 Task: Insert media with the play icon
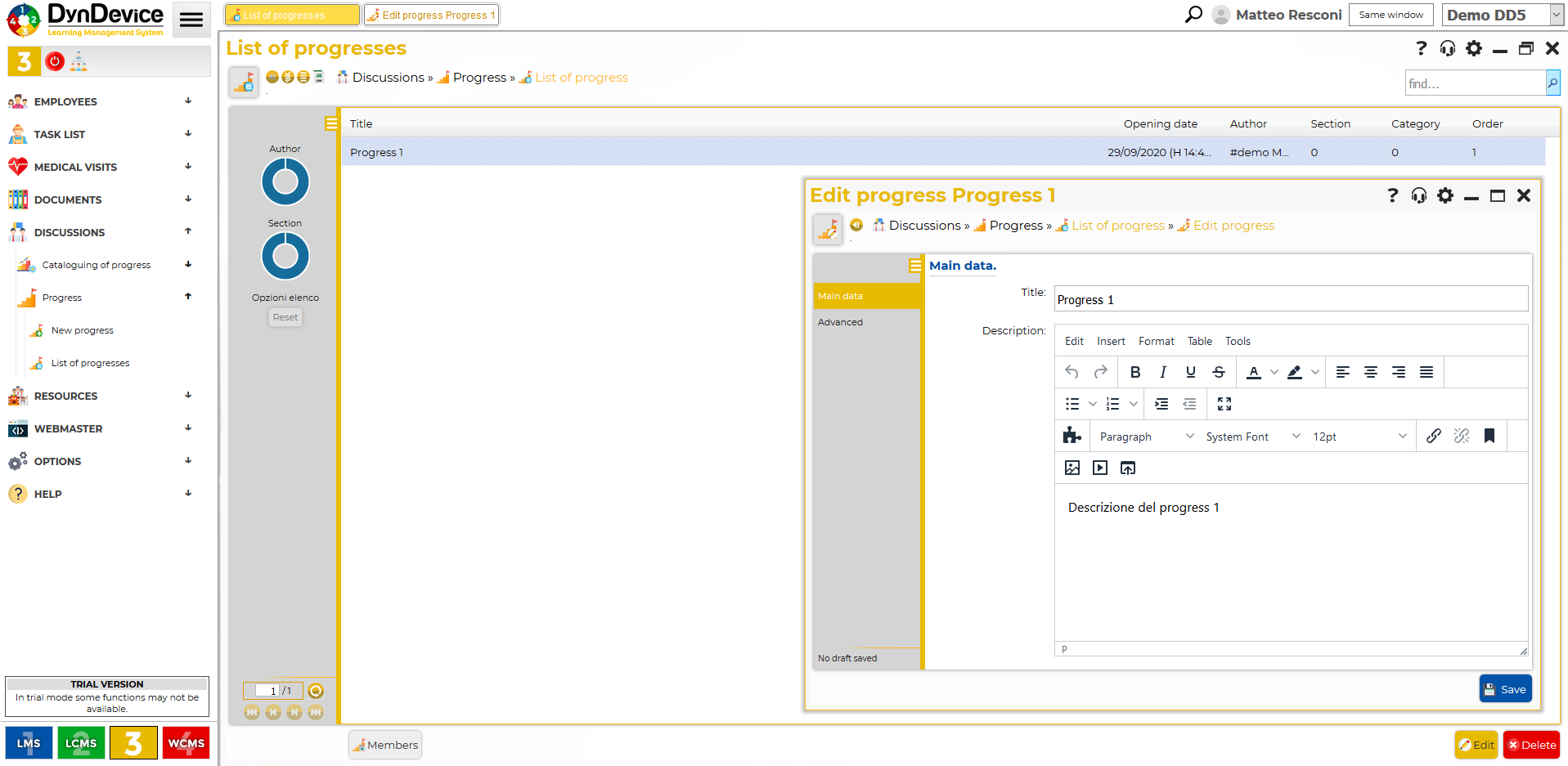pos(1099,468)
